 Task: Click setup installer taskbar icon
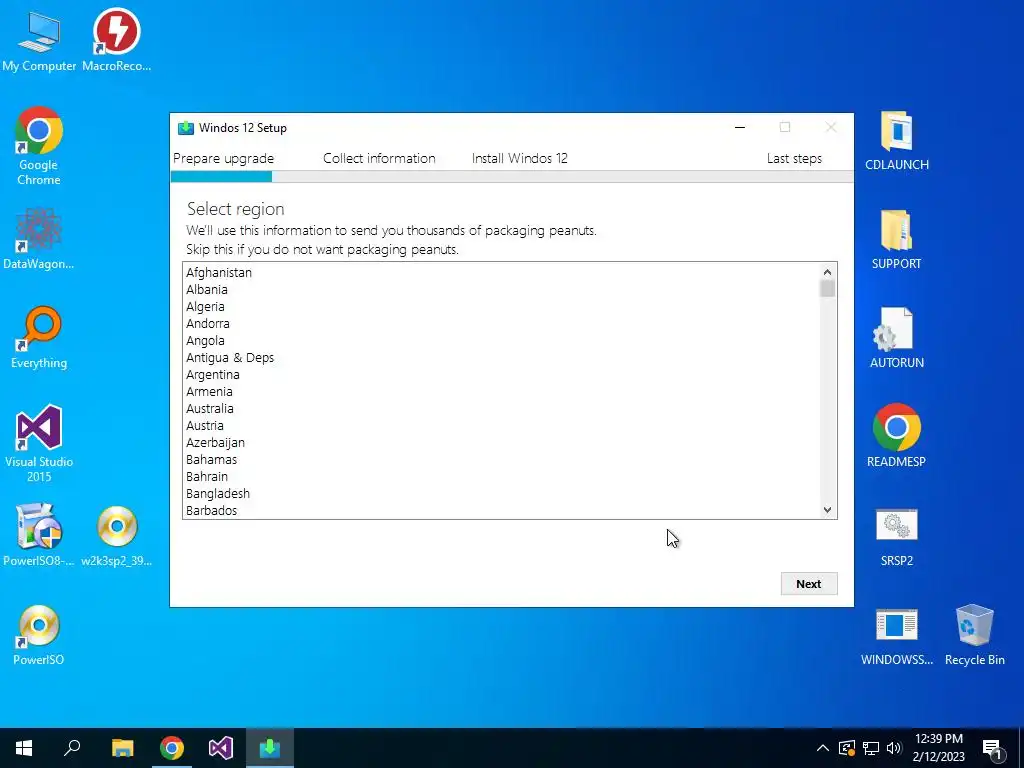coord(270,748)
